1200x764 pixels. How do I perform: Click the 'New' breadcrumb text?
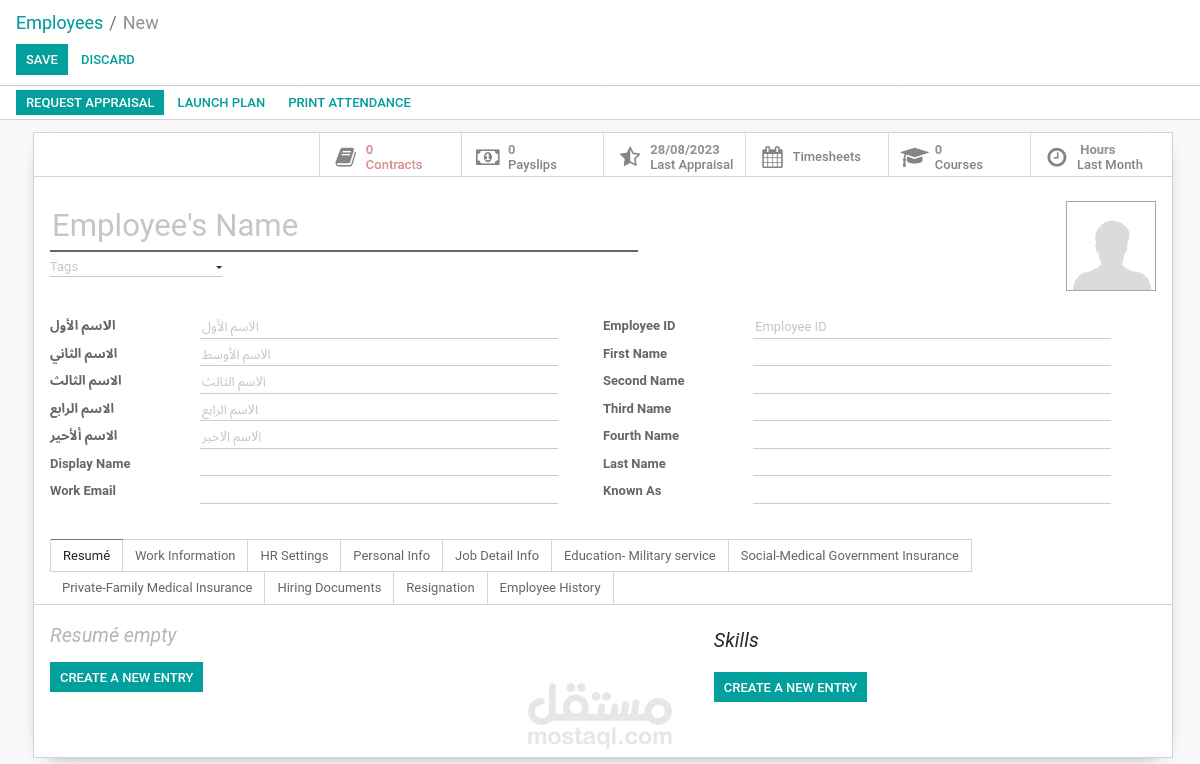point(141,23)
